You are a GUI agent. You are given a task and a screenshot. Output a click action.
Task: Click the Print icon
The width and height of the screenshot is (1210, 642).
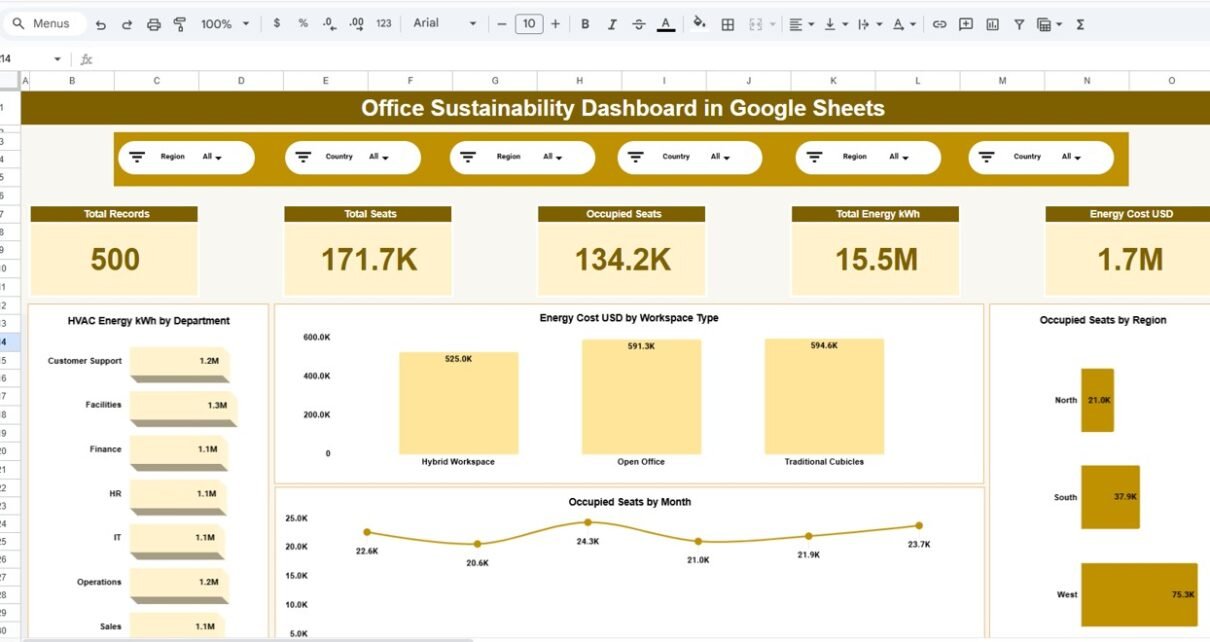click(153, 24)
